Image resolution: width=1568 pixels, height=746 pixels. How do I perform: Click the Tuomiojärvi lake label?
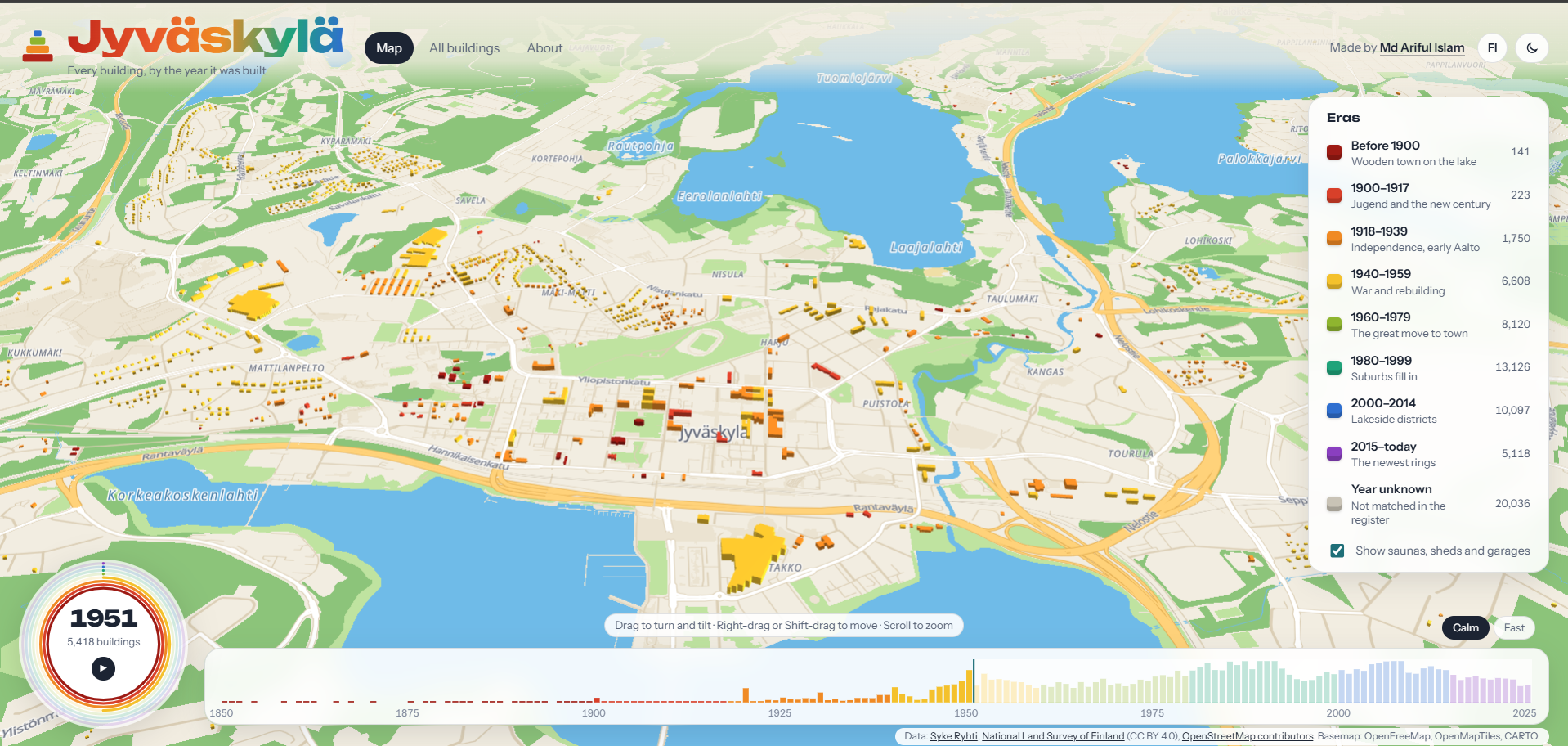854,78
